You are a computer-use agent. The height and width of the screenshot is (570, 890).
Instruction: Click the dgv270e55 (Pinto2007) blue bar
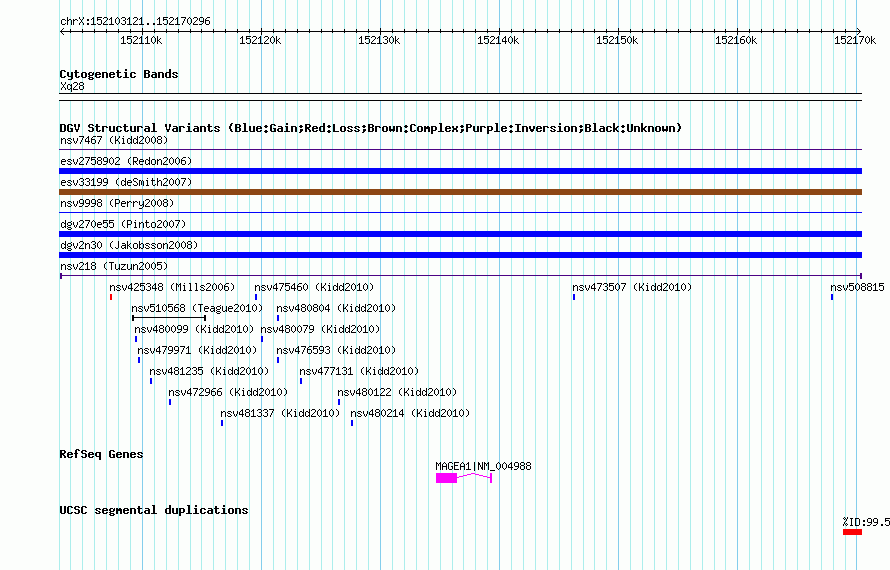[x=460, y=234]
